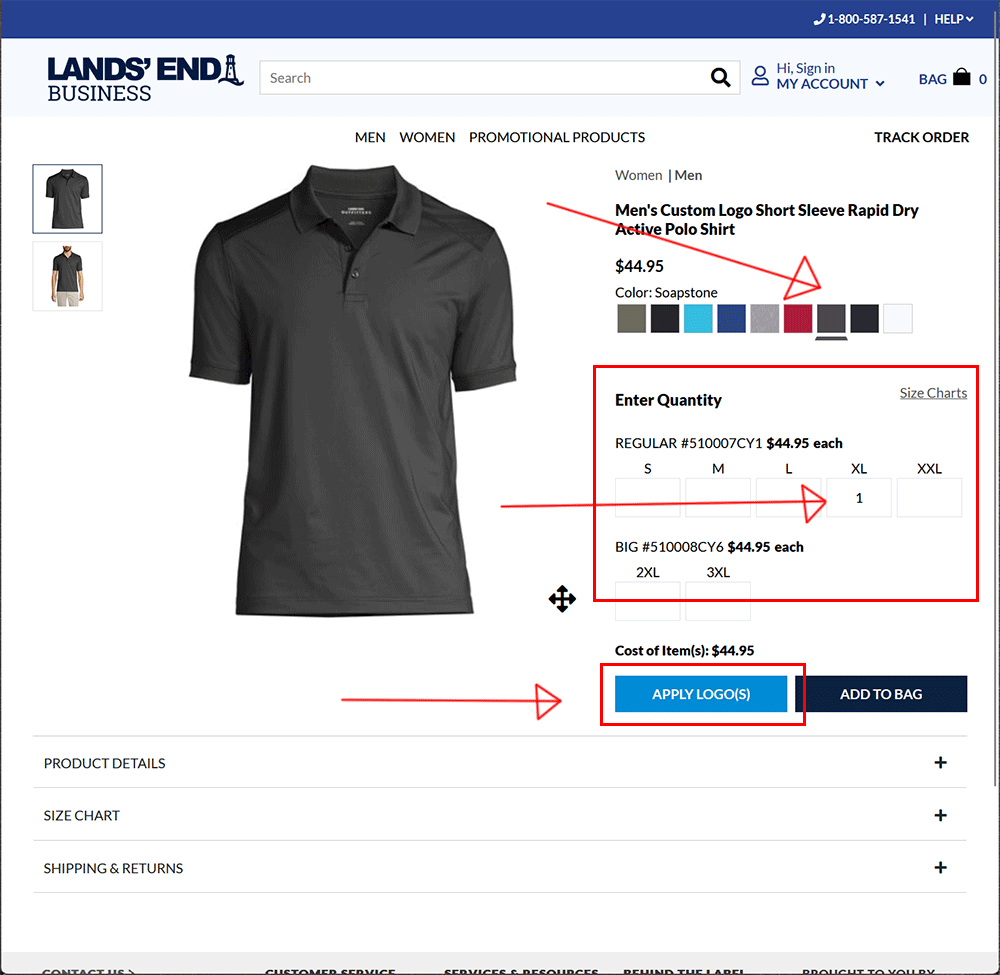Viewport: 1000px width, 975px height.
Task: Open the PROMOTIONAL PRODUCTS menu
Action: click(557, 137)
